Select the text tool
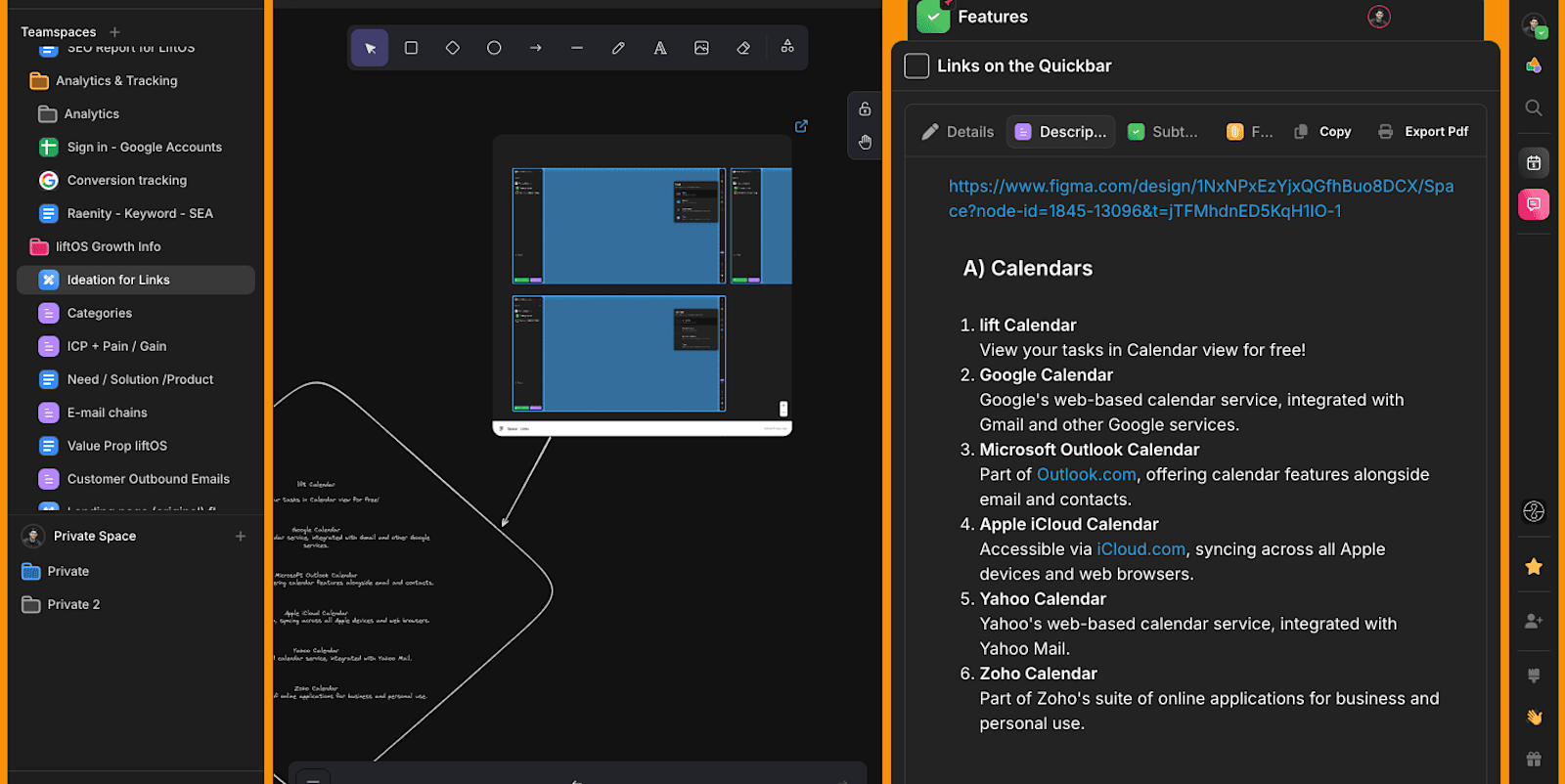Viewport: 1565px width, 784px height. (660, 48)
